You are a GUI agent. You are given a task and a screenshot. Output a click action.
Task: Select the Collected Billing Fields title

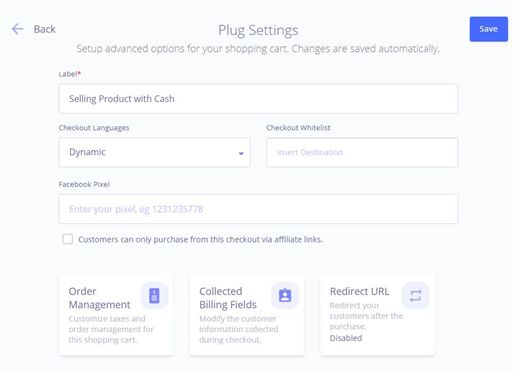coord(228,298)
